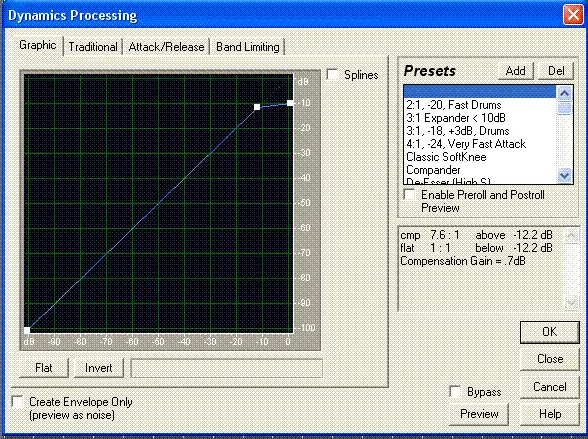This screenshot has height=439, width=588.
Task: Toggle Enable Preroll and Postroll Preview
Action: (x=409, y=195)
